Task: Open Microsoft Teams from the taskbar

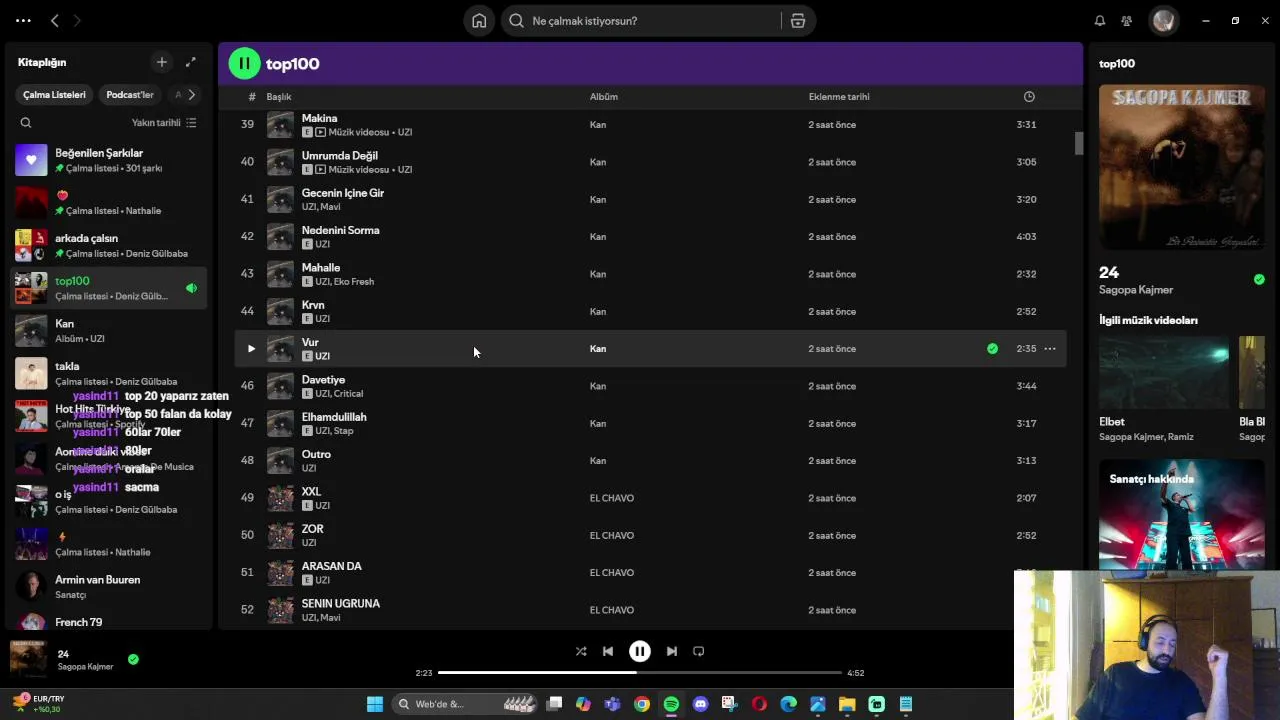Action: (x=613, y=704)
